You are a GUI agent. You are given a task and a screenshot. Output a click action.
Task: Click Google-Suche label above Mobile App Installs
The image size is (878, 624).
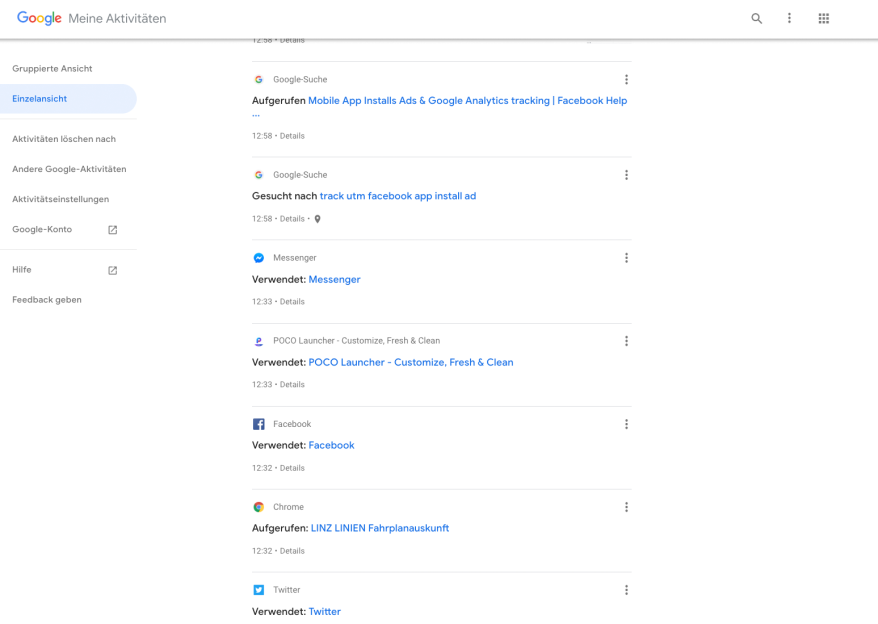pos(300,80)
